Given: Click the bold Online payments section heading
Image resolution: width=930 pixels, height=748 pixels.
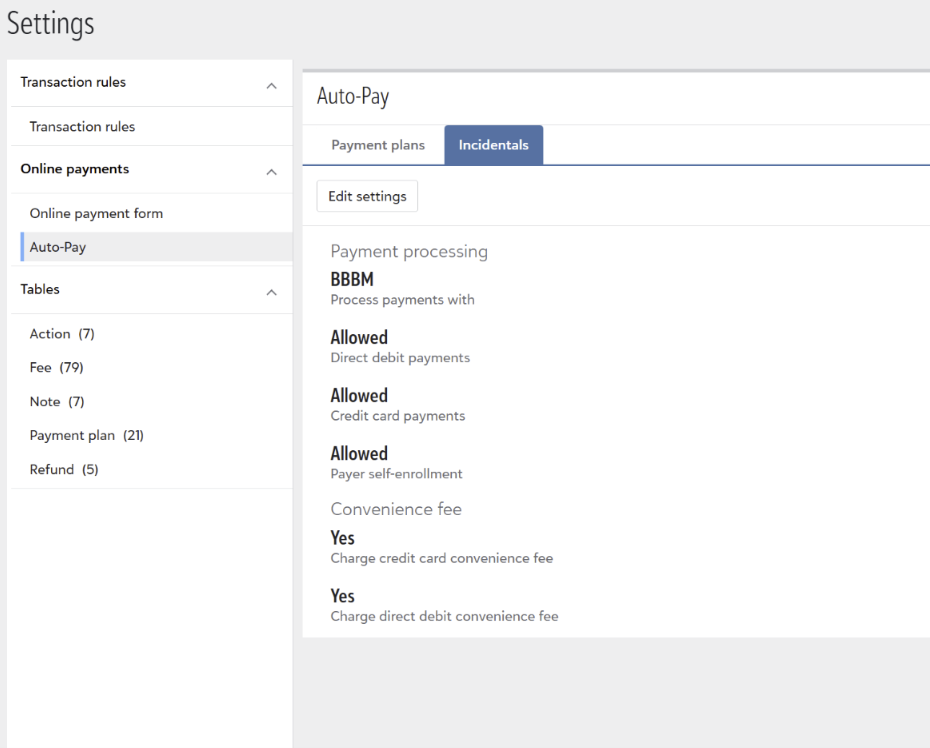Looking at the screenshot, I should (75, 169).
